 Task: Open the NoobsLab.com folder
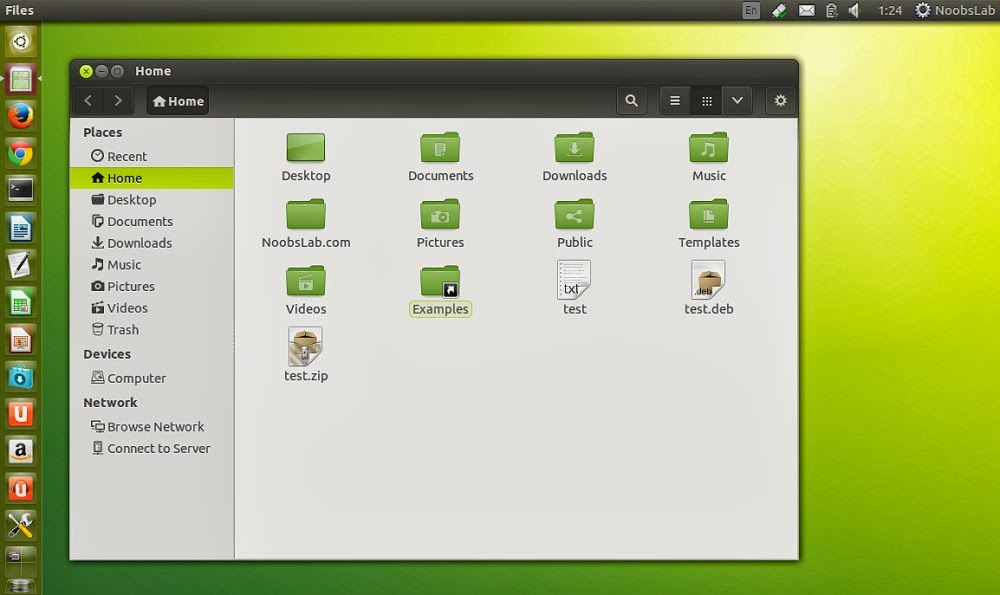305,214
